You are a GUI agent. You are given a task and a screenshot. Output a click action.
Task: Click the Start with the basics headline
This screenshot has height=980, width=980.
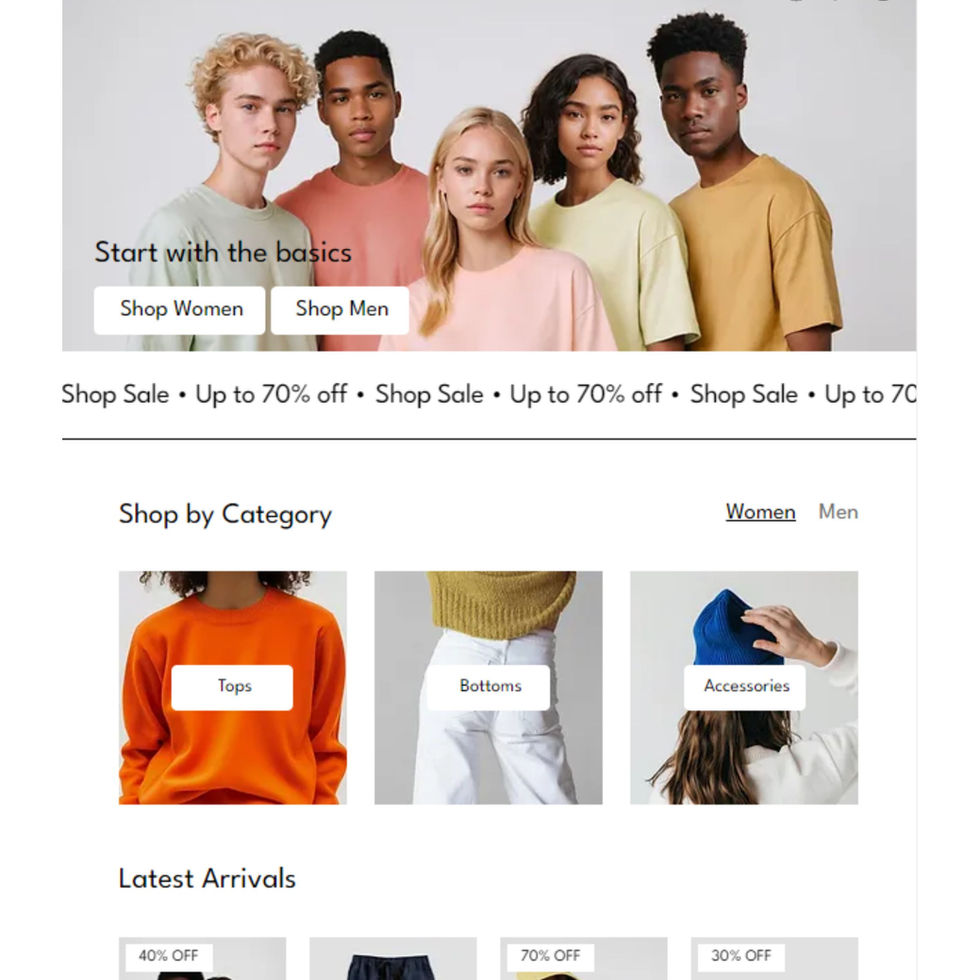(223, 252)
